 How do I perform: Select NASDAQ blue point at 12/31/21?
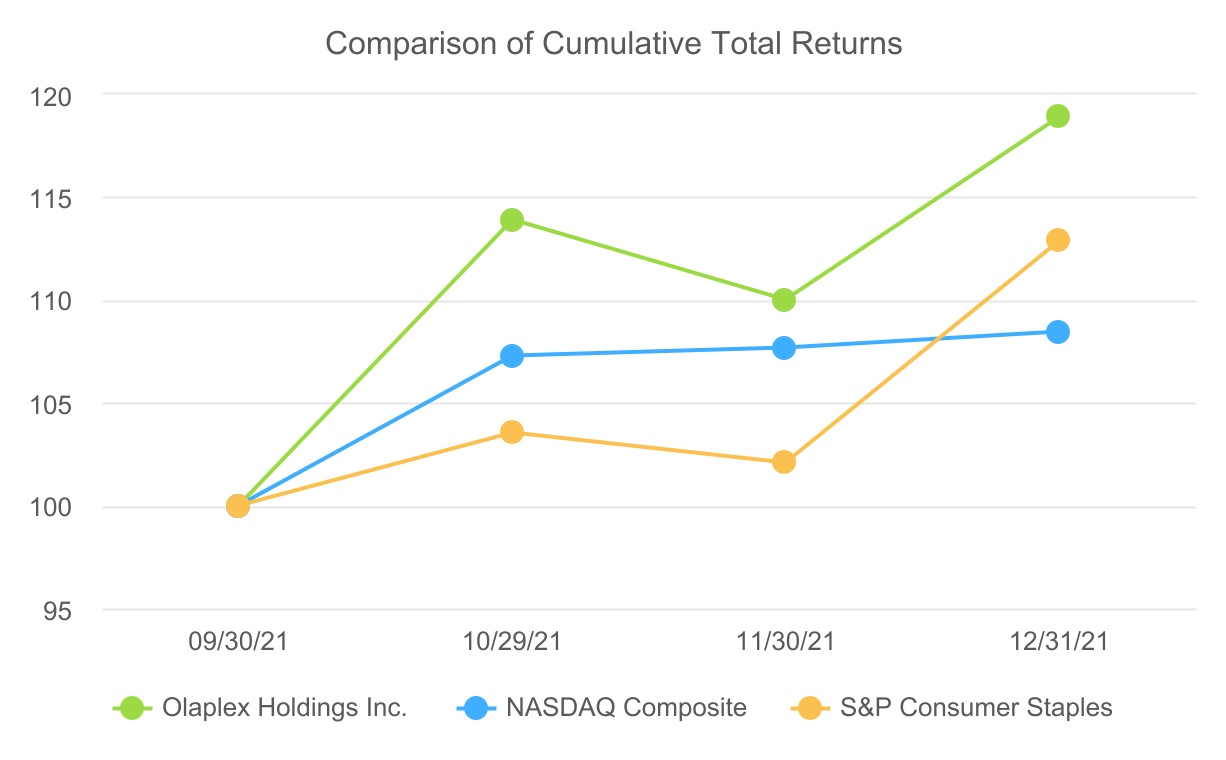point(1058,332)
